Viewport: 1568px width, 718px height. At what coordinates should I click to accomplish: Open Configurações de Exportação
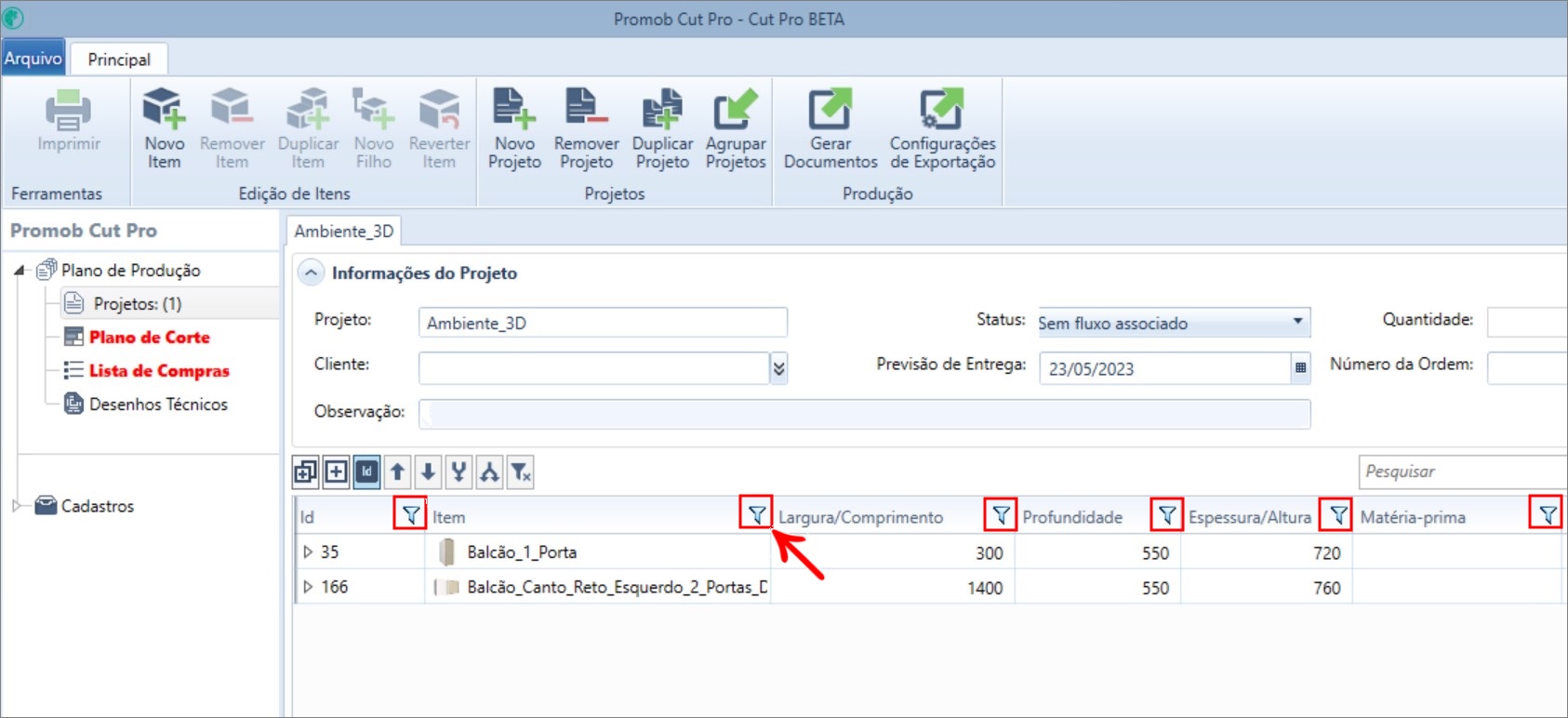pyautogui.click(x=942, y=129)
